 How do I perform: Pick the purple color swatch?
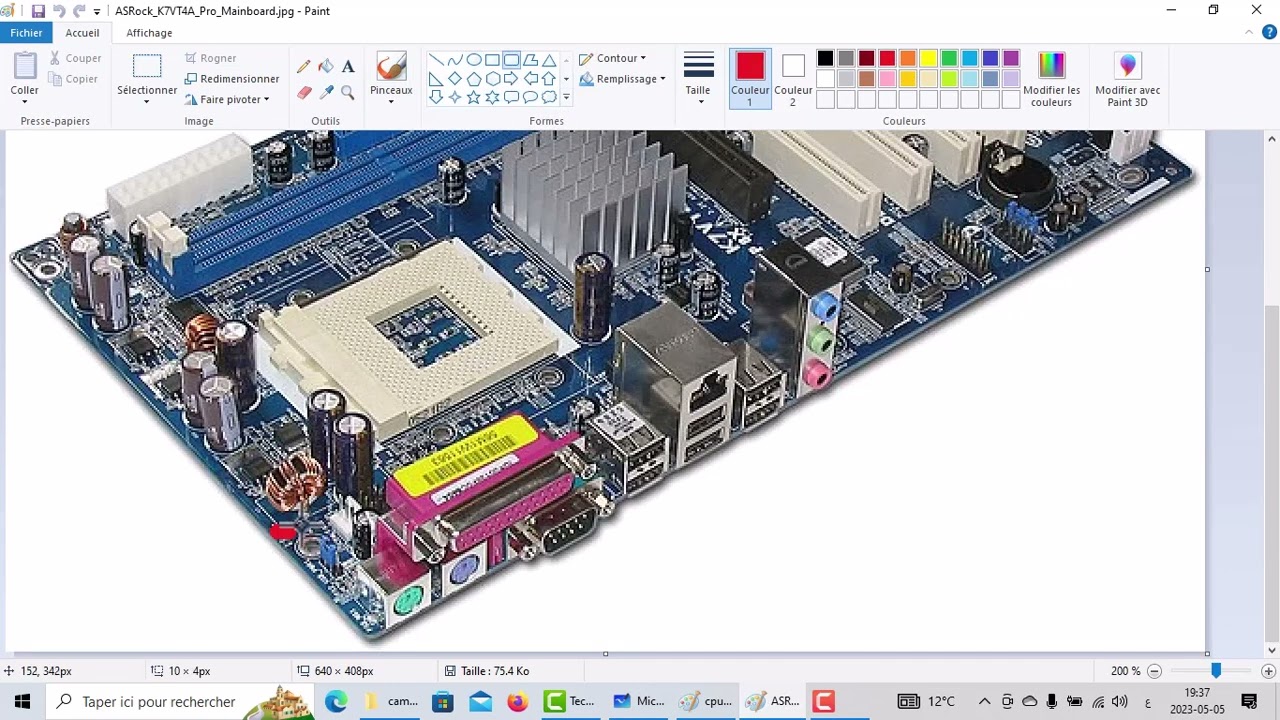pos(1011,59)
